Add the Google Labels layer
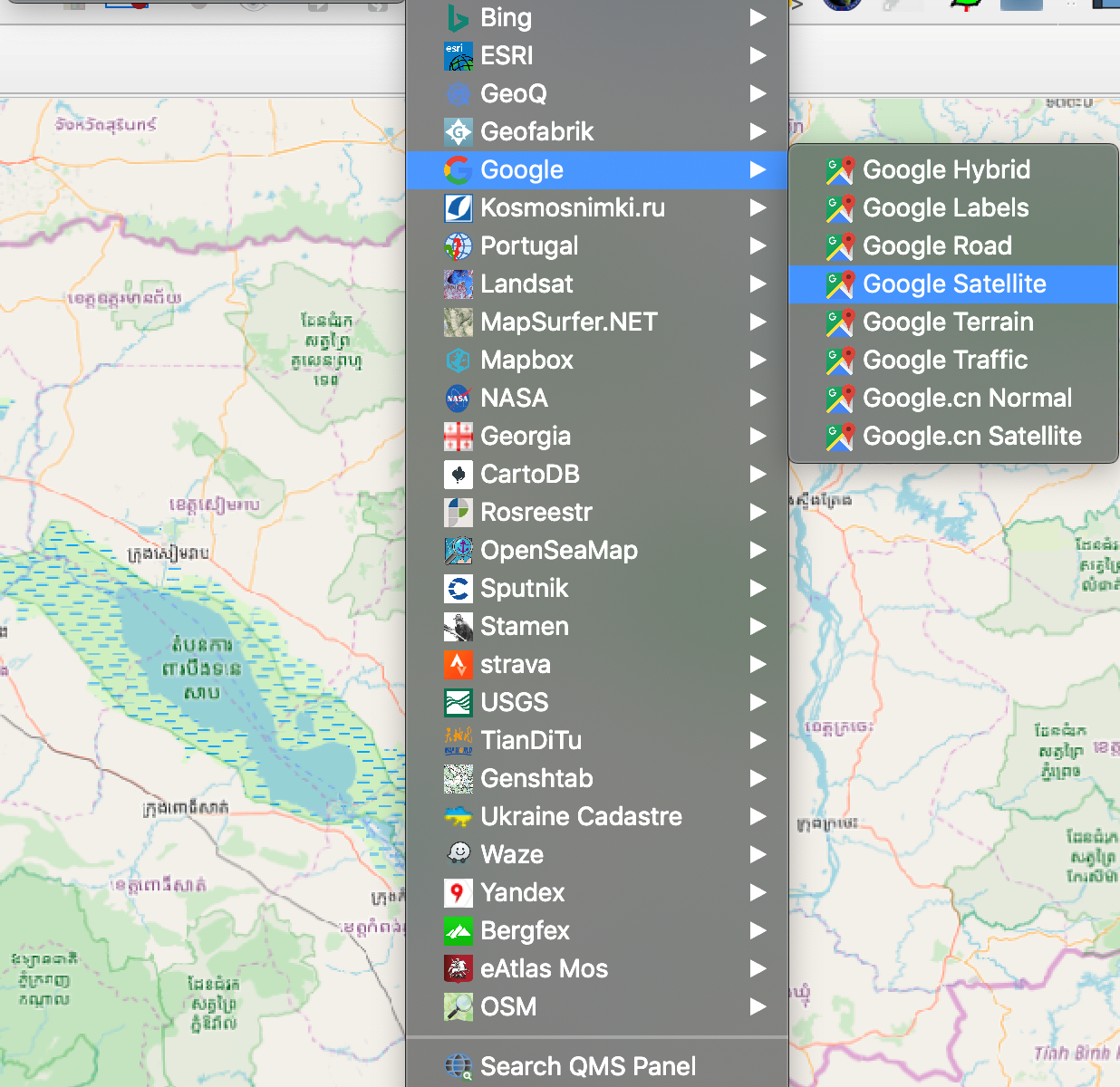 coord(952,208)
